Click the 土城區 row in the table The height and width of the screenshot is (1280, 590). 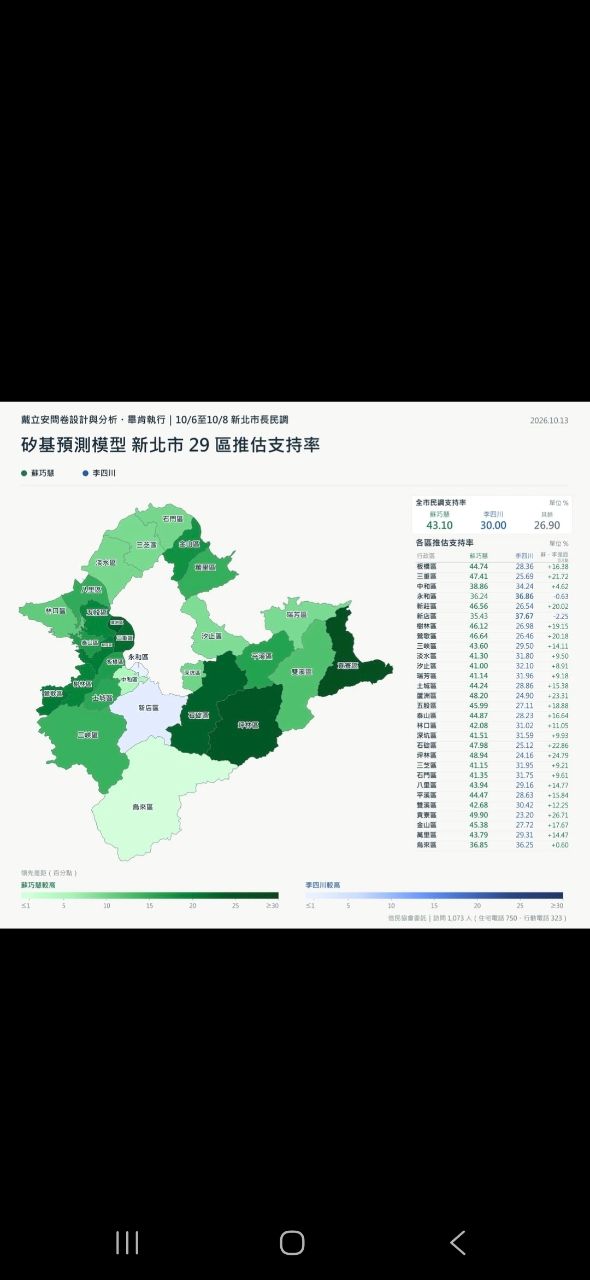(x=492, y=685)
